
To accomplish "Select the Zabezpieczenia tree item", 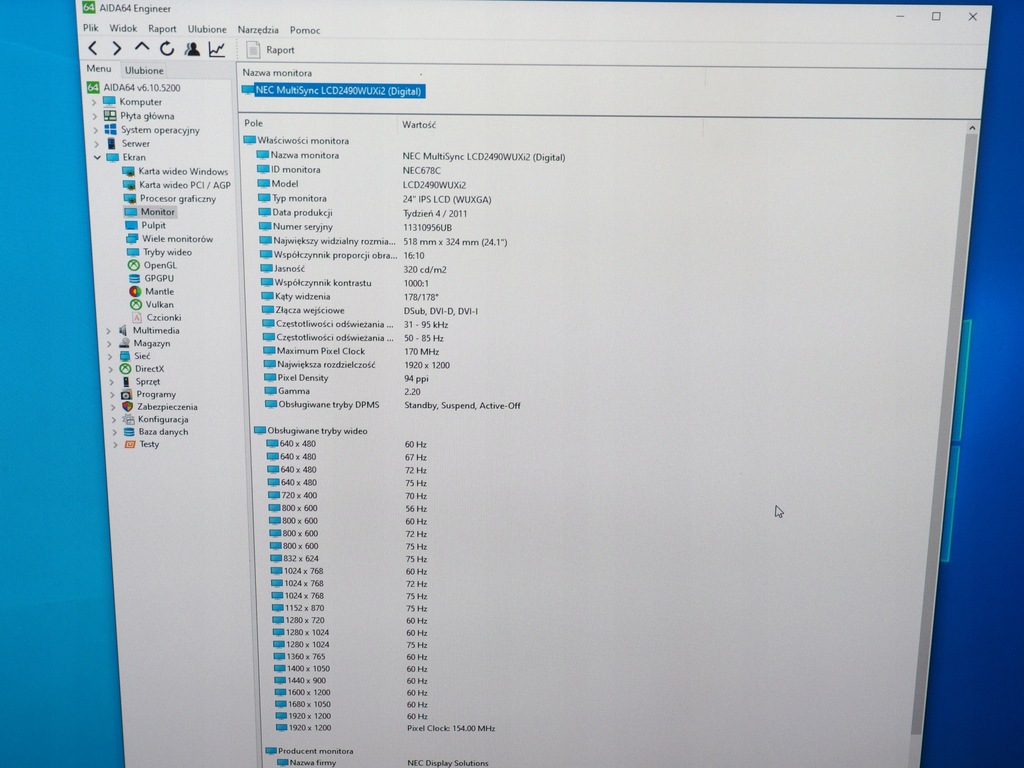I will point(159,407).
